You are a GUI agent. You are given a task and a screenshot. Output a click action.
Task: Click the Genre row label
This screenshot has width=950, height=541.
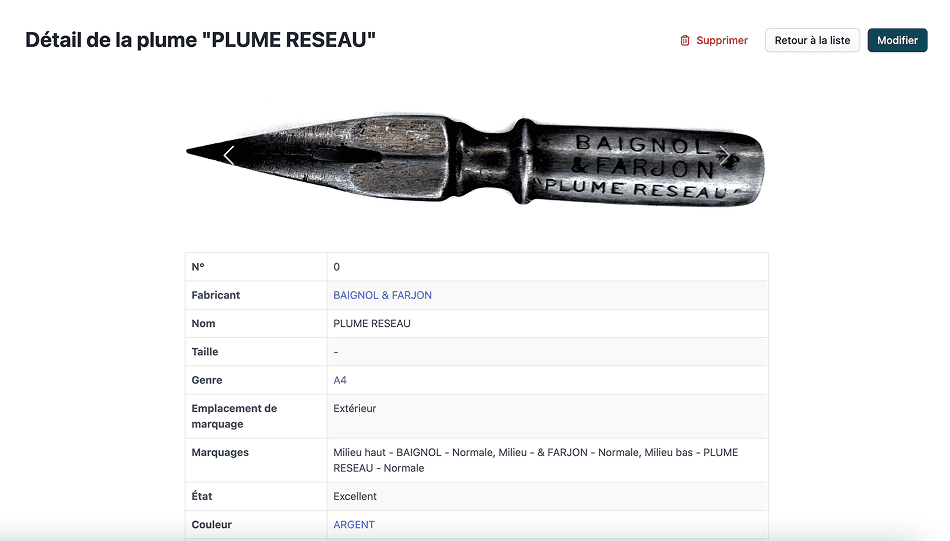pos(207,380)
